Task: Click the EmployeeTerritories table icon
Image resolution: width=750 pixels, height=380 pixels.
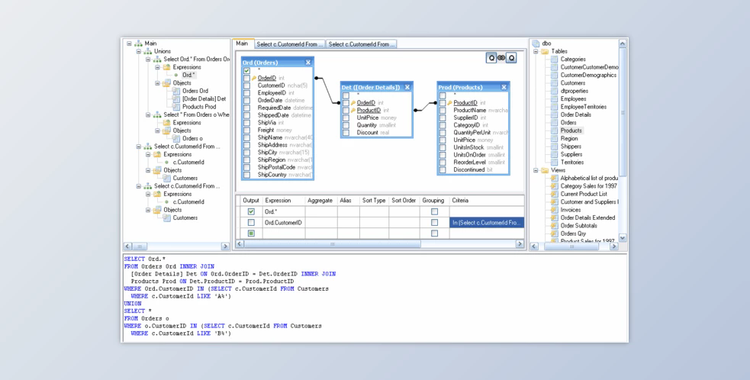Action: (x=554, y=107)
